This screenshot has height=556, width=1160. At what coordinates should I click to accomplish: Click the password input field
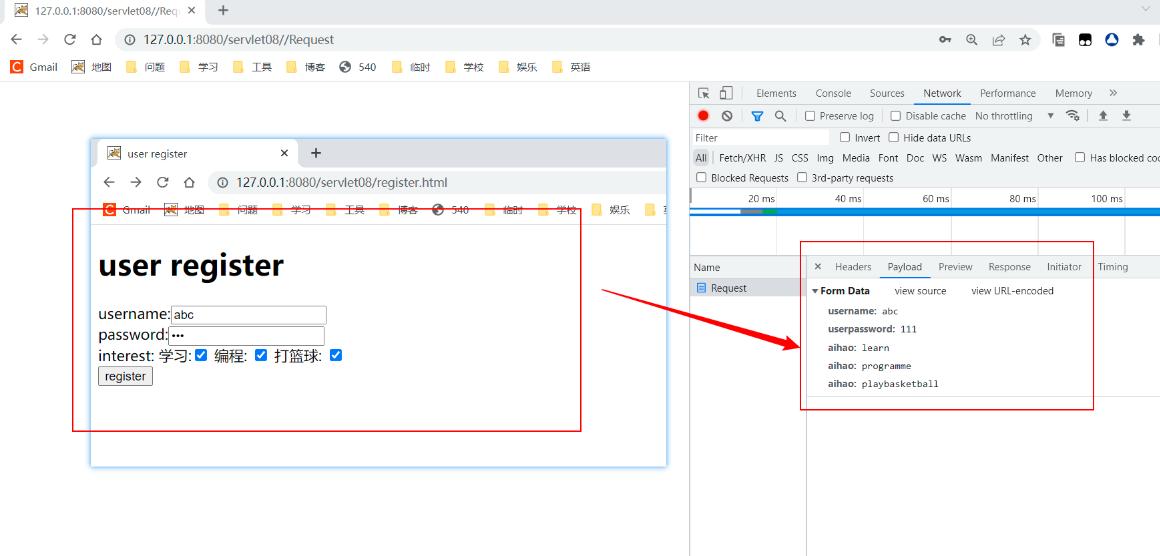[247, 336]
